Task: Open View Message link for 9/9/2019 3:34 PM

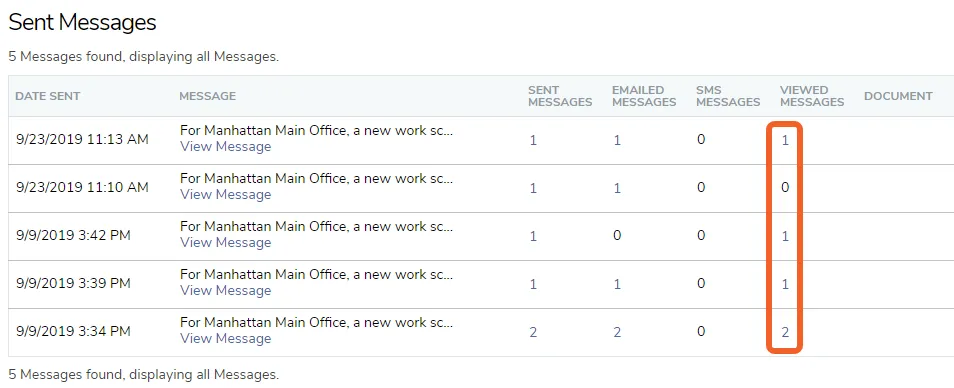Action: point(225,339)
